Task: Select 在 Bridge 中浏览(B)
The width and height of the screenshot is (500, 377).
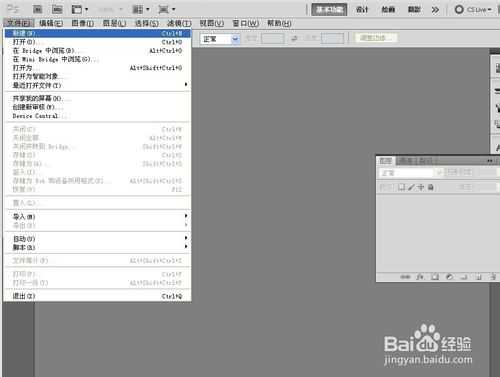Action: pyautogui.click(x=97, y=51)
